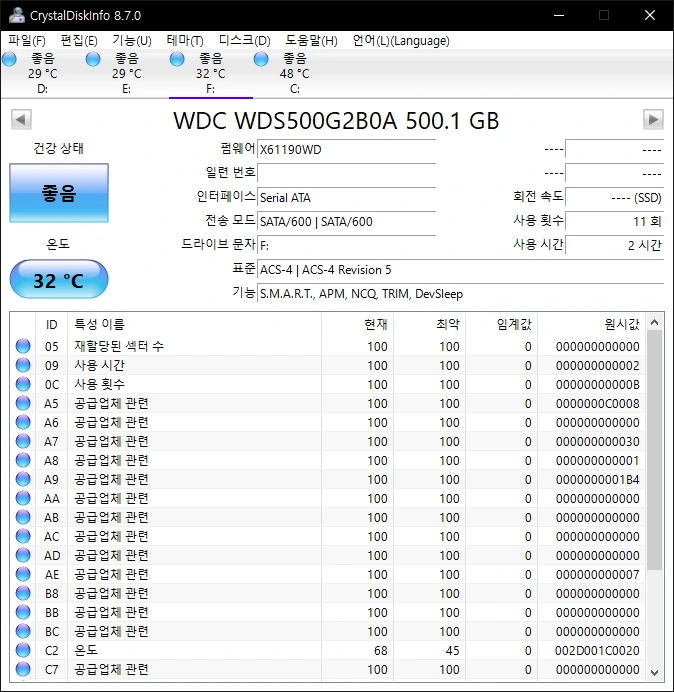Go to next disk with right arrow
Viewport: 674px width, 692px height.
click(653, 119)
